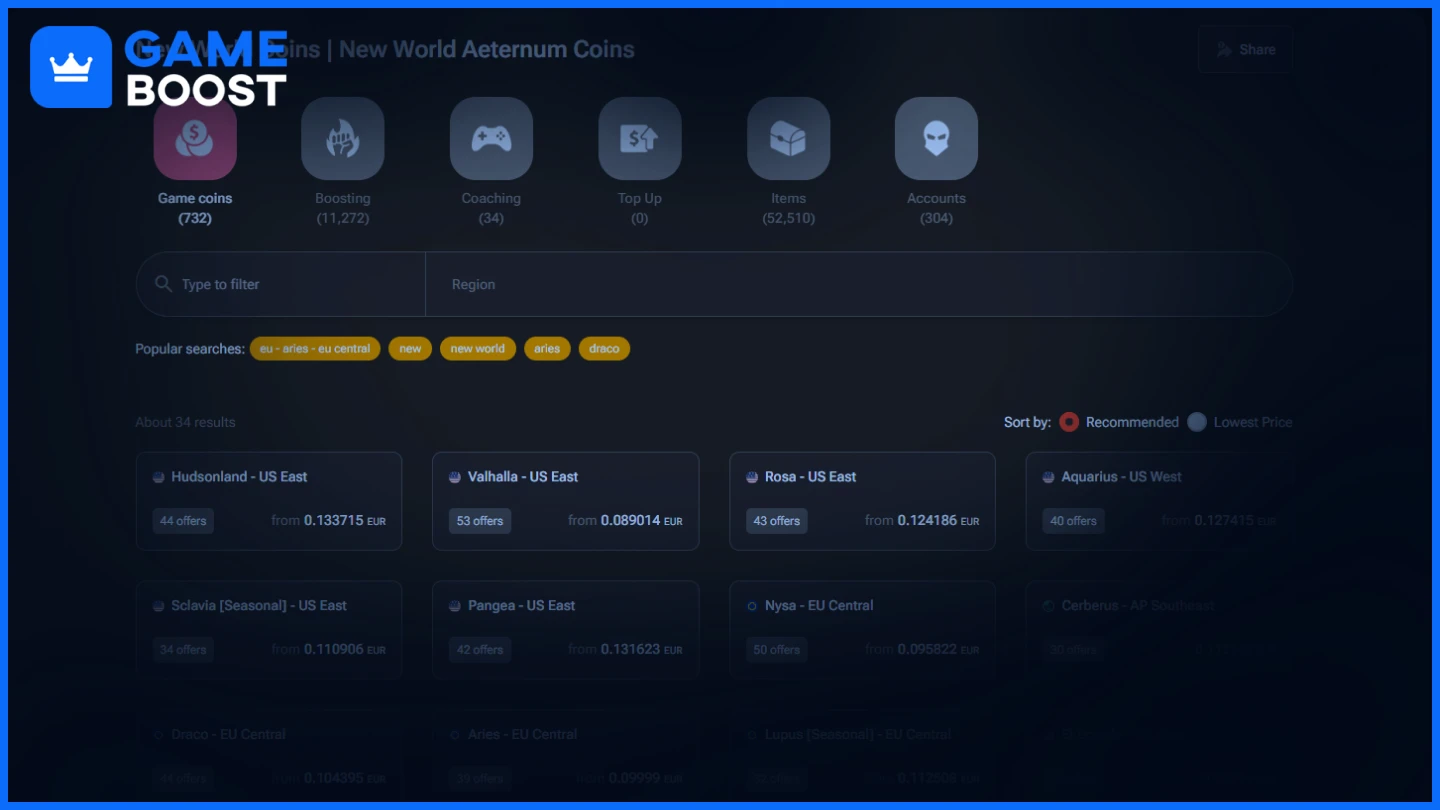Focus the Type to filter field
The image size is (1440, 810).
pos(281,284)
